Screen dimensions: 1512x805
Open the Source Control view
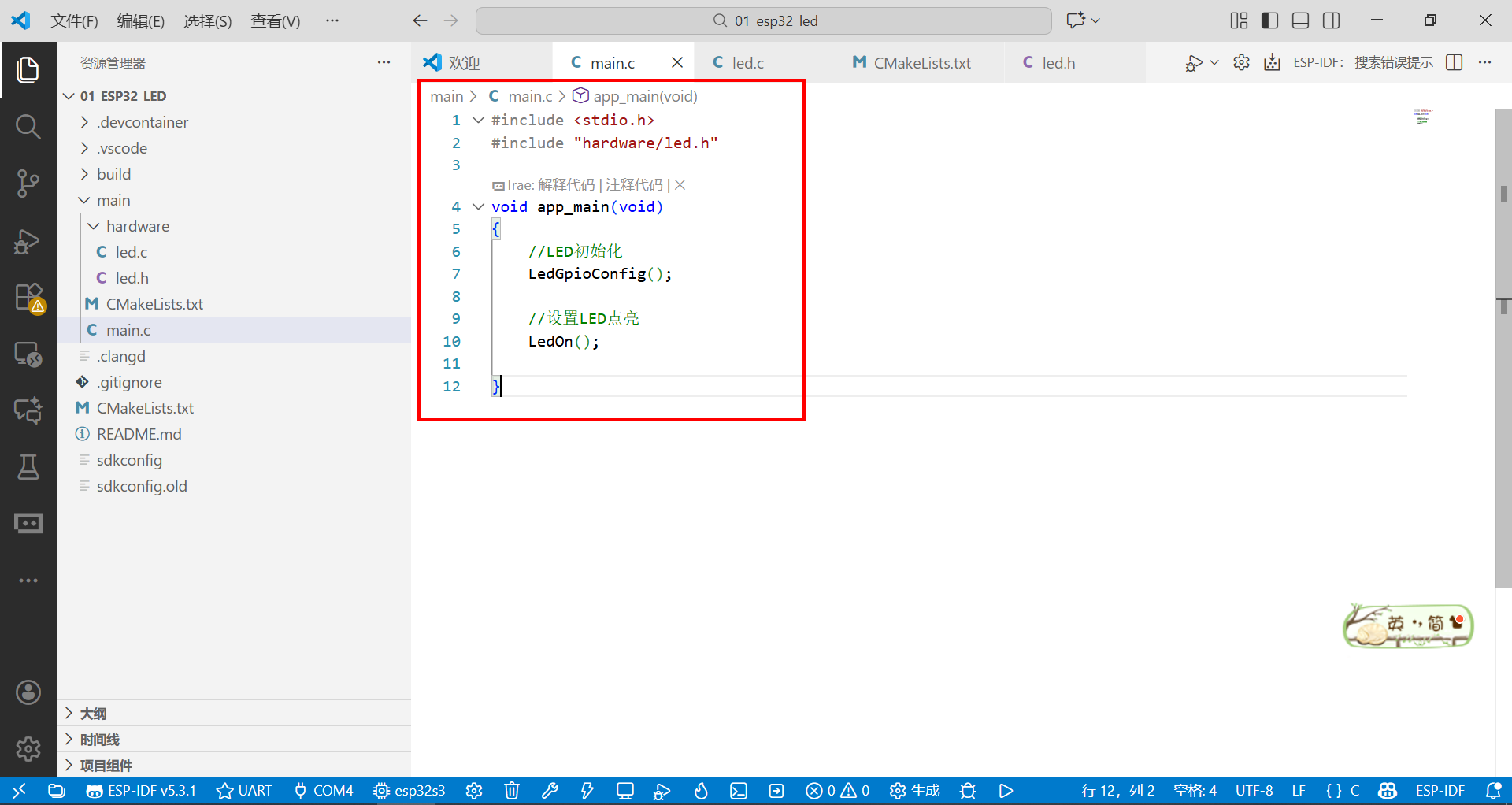(28, 183)
